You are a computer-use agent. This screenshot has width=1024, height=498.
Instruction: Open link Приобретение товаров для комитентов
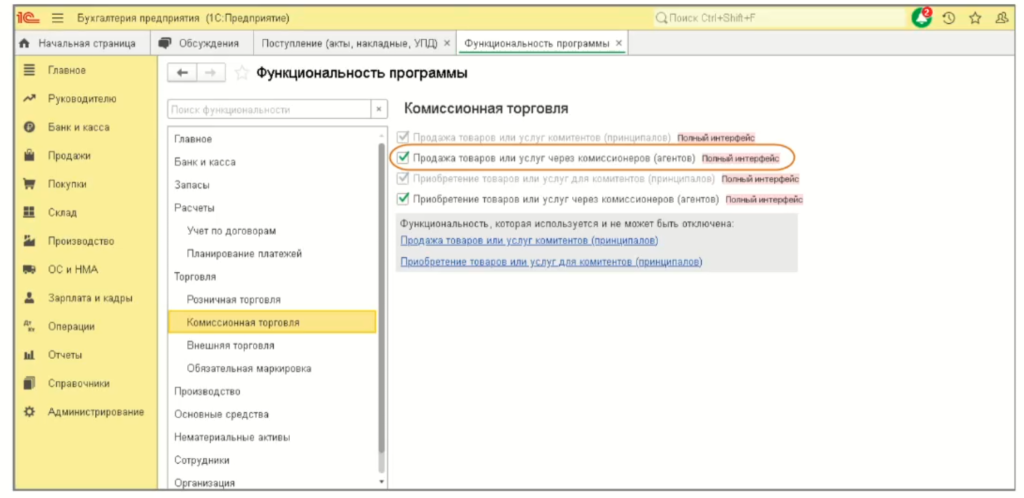click(x=551, y=262)
